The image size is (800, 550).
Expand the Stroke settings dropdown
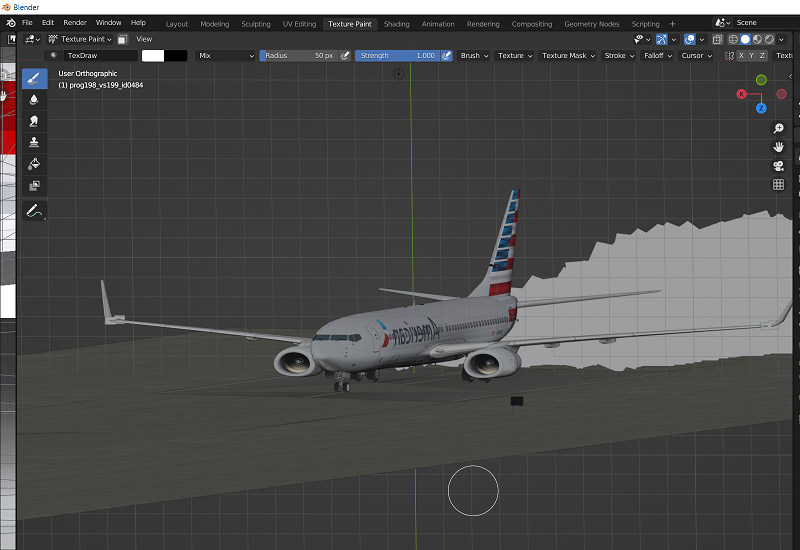coord(619,56)
